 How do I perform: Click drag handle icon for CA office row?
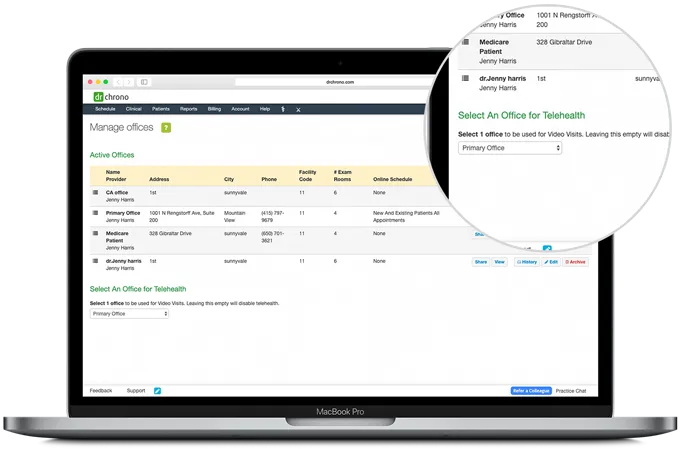[x=95, y=192]
